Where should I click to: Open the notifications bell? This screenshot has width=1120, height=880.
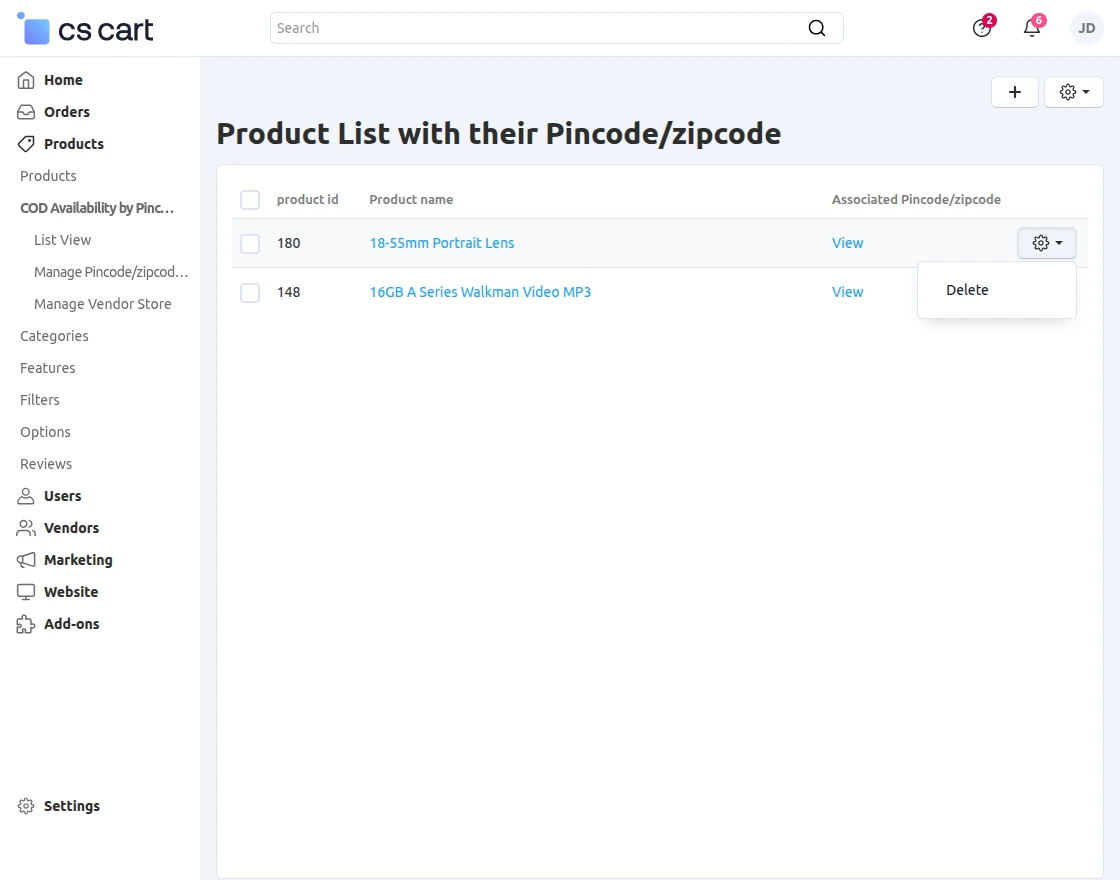(x=1031, y=27)
